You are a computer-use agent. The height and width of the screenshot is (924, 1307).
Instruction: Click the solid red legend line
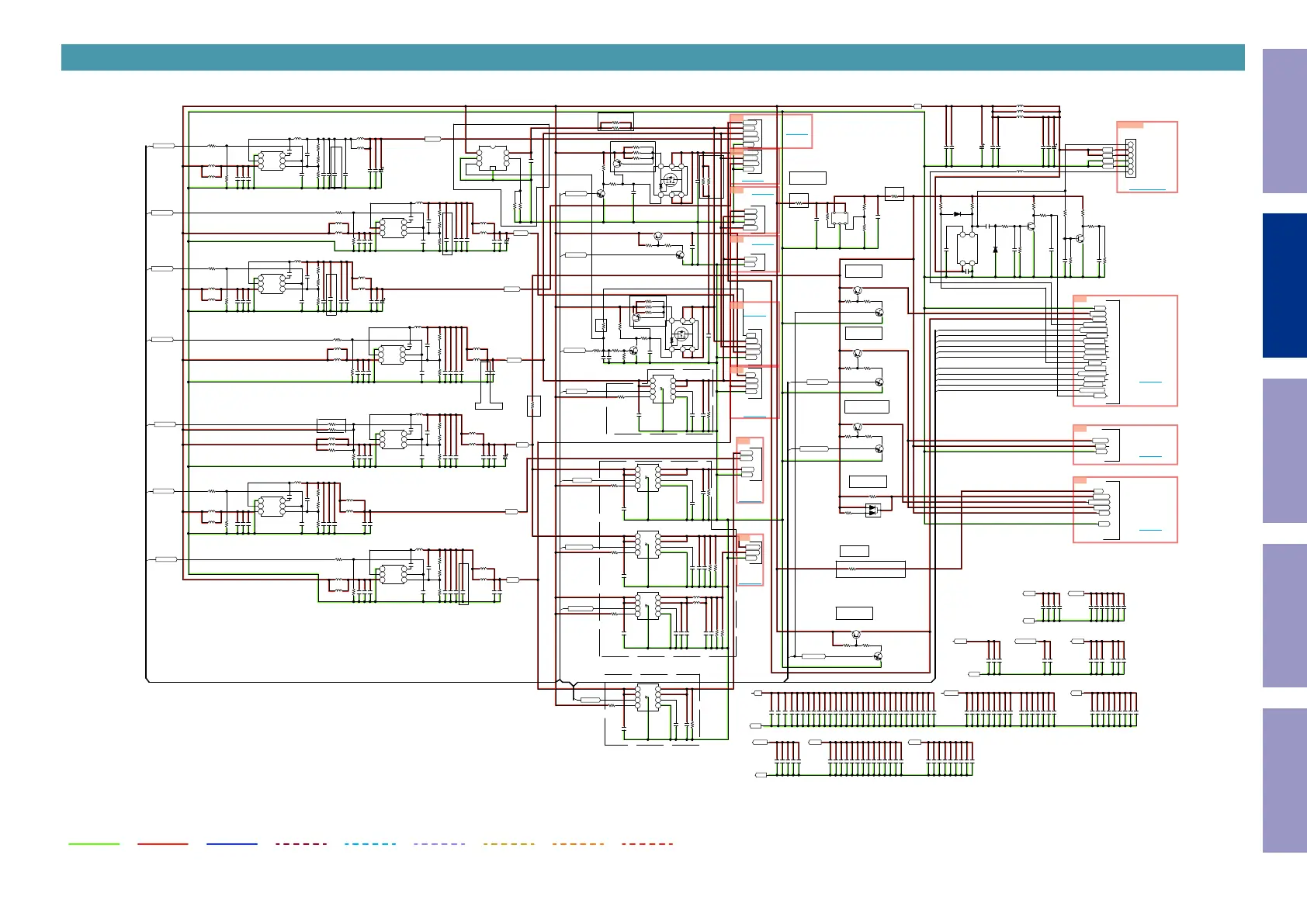(163, 843)
